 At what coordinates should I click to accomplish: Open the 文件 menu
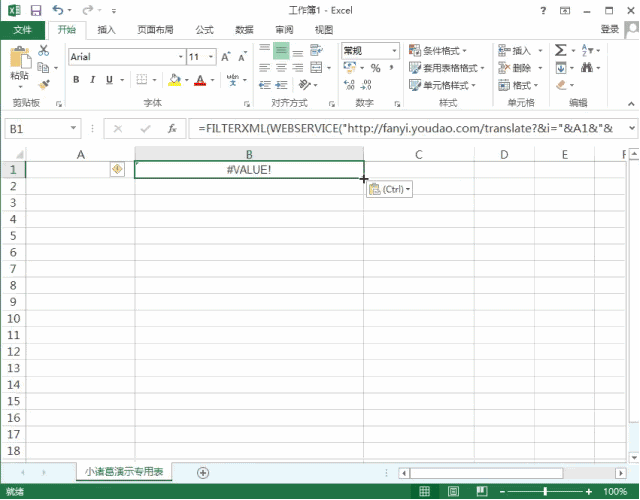tap(22, 30)
